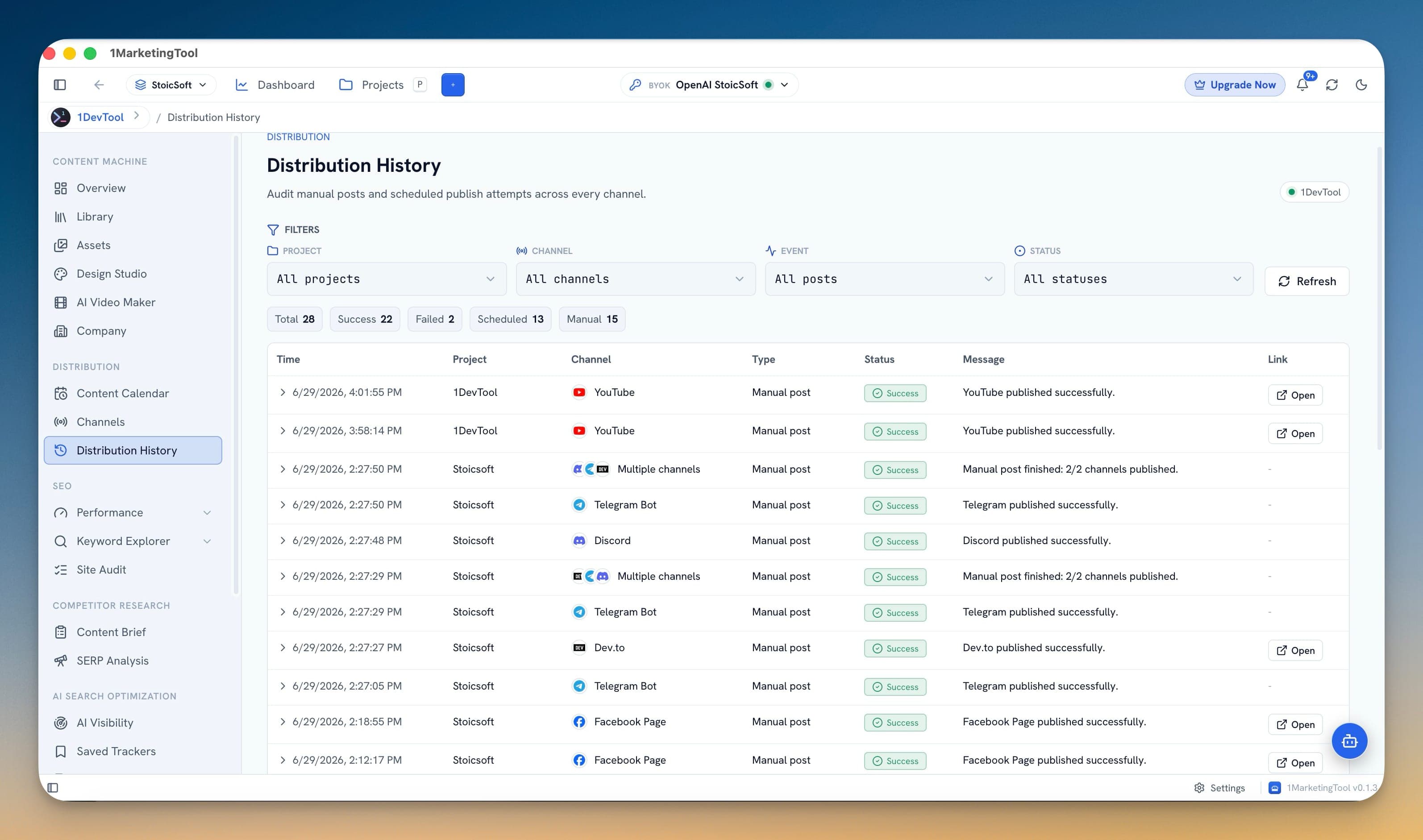Open link for the Dev.to post
Image resolution: width=1423 pixels, height=840 pixels.
pyautogui.click(x=1295, y=650)
